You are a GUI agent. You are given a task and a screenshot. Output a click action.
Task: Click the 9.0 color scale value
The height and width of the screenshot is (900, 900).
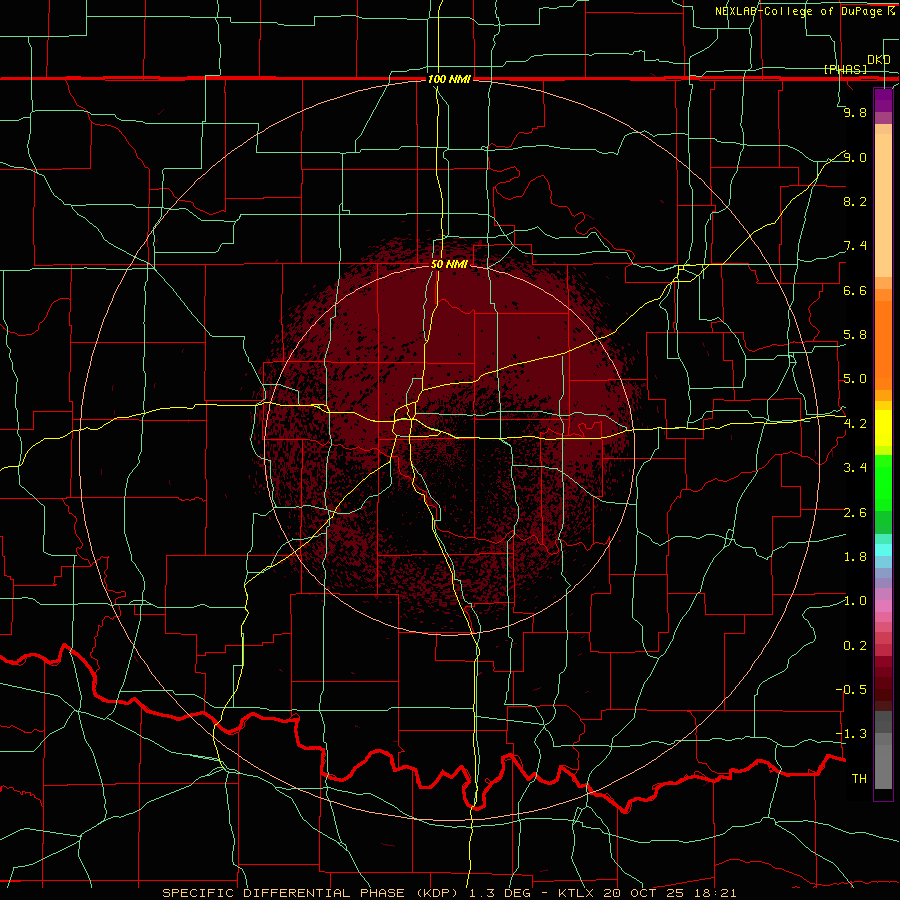(855, 157)
